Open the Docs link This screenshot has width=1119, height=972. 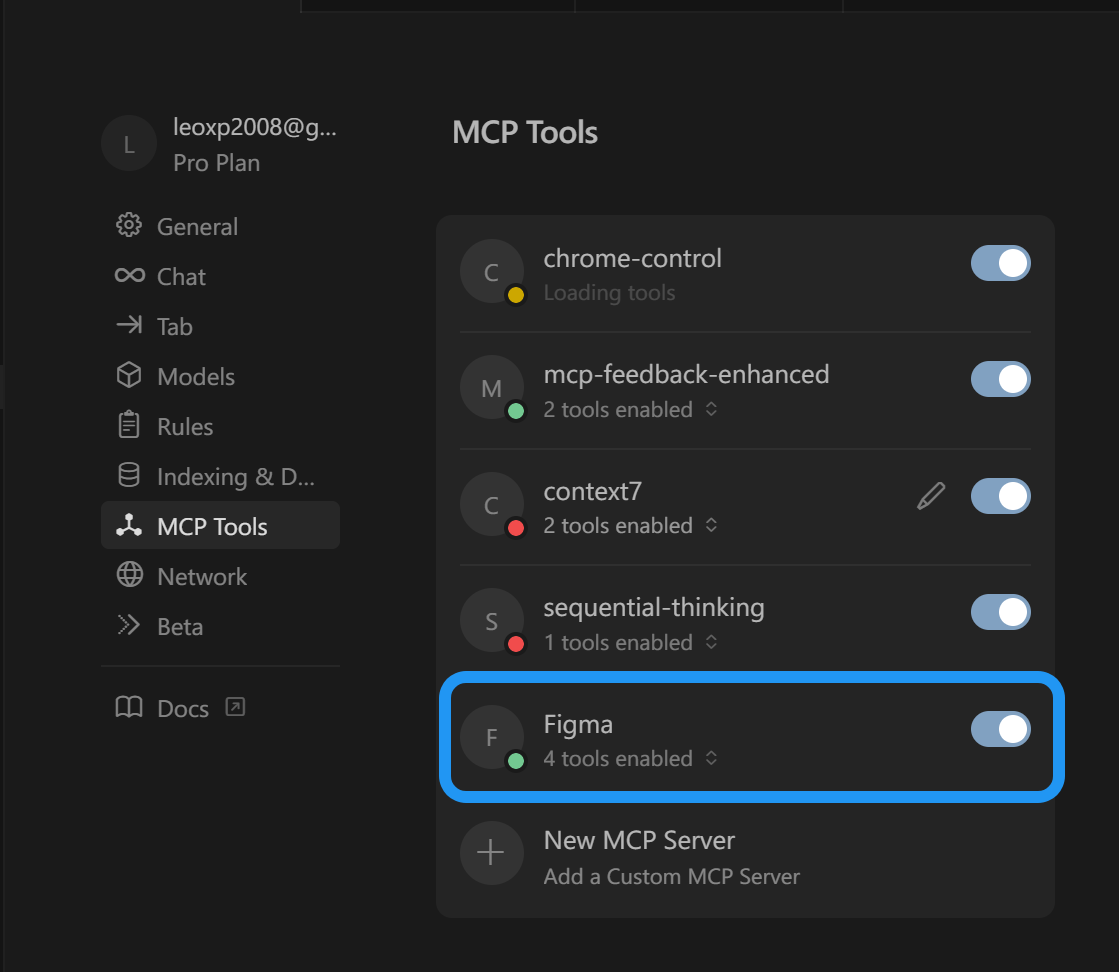coord(183,709)
